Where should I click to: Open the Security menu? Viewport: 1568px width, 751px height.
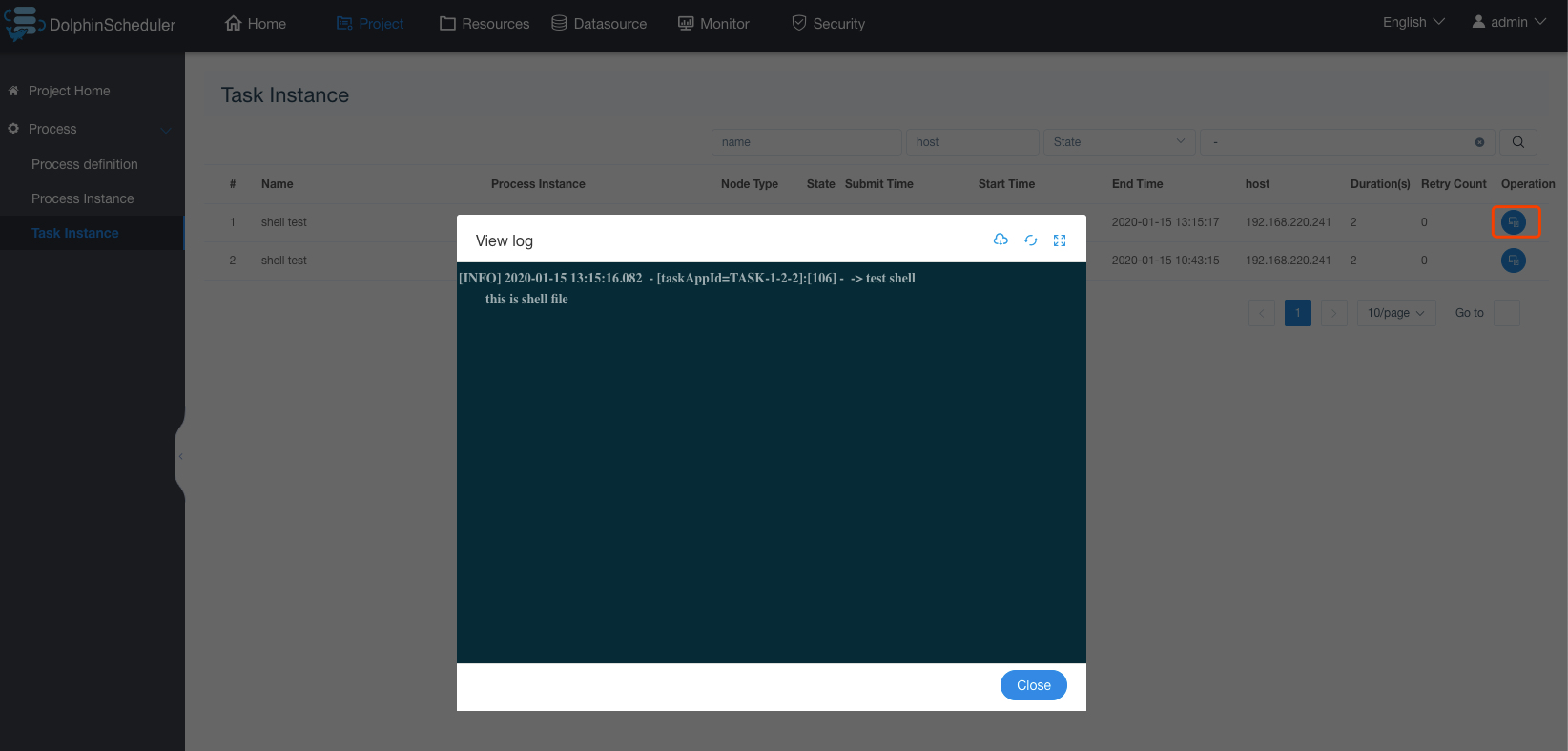(828, 23)
